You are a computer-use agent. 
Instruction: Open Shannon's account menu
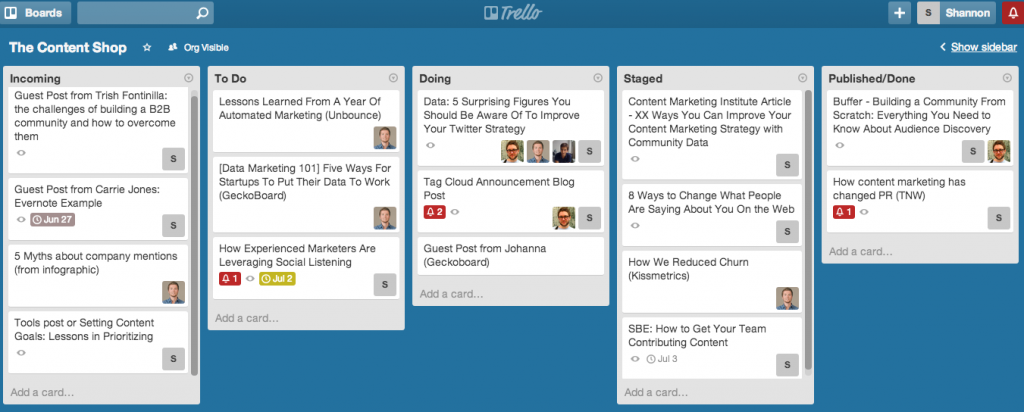pyautogui.click(x=957, y=12)
